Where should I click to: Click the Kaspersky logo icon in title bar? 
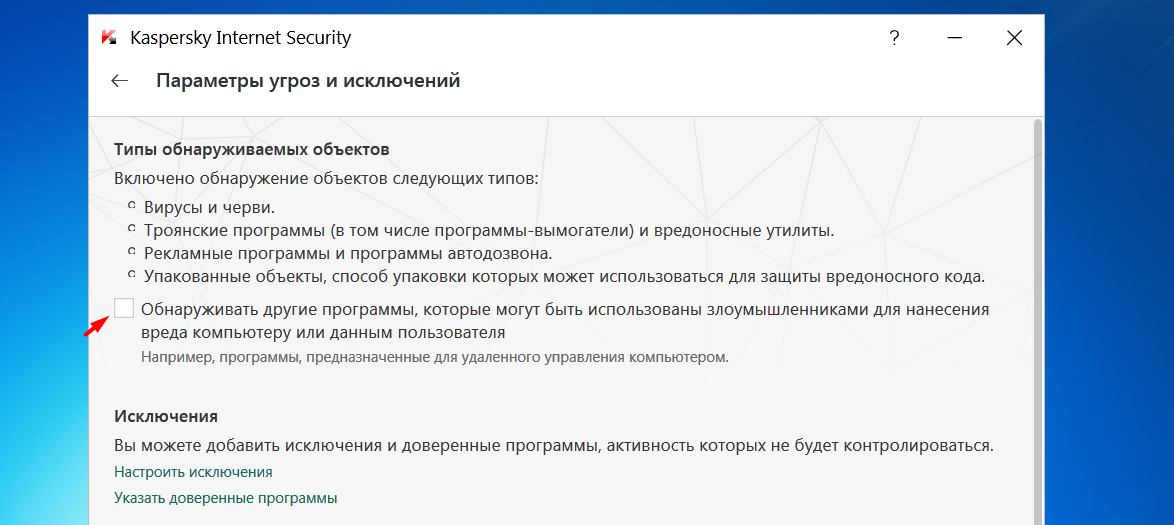pos(109,37)
